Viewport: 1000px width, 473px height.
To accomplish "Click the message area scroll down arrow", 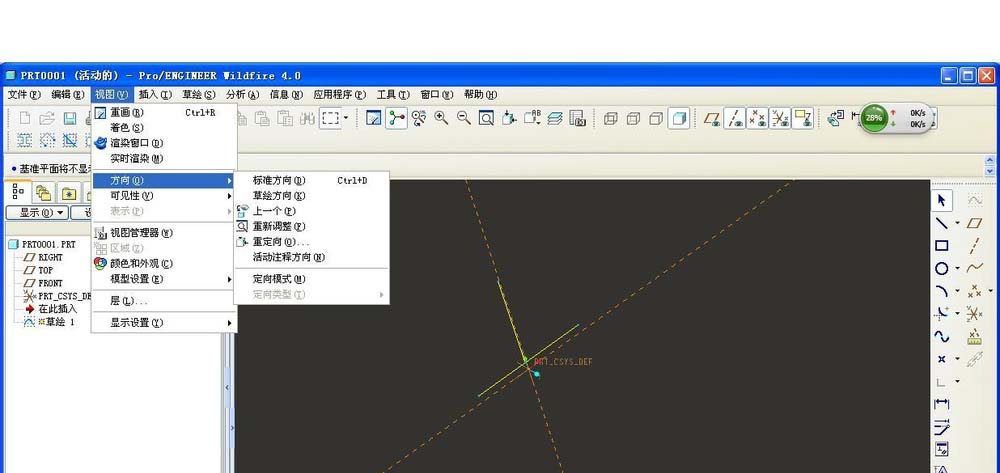I will pyautogui.click(x=990, y=171).
